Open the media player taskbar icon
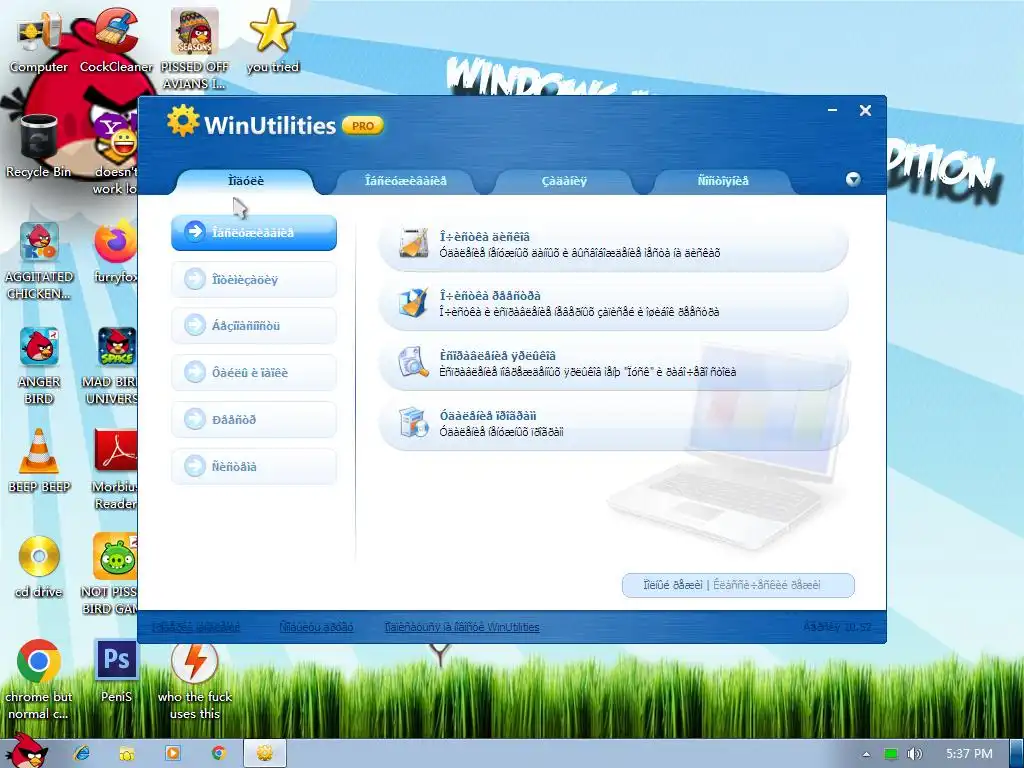1024x768 pixels. [173, 753]
